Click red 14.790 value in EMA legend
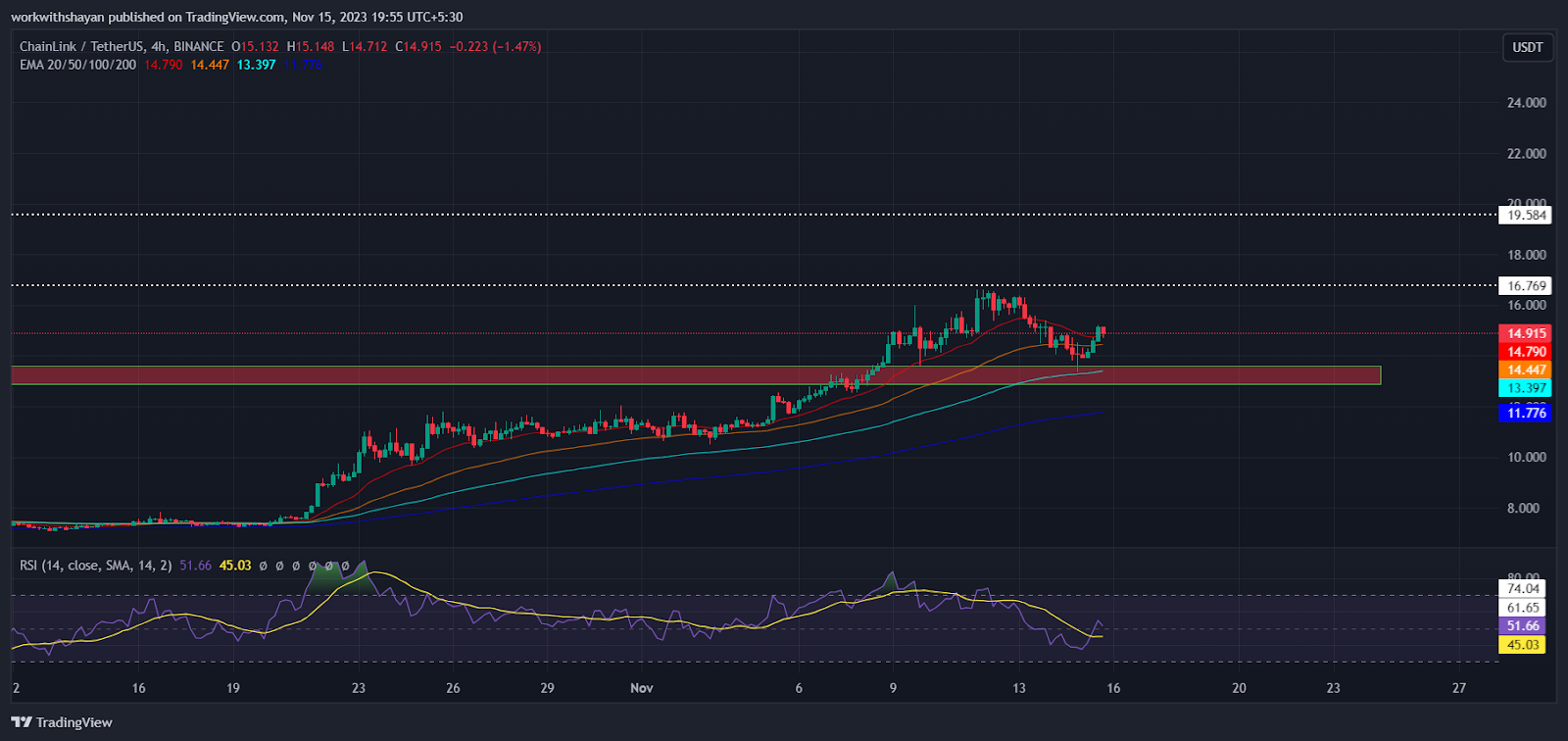Viewport: 1568px width, 741px height. coord(163,65)
